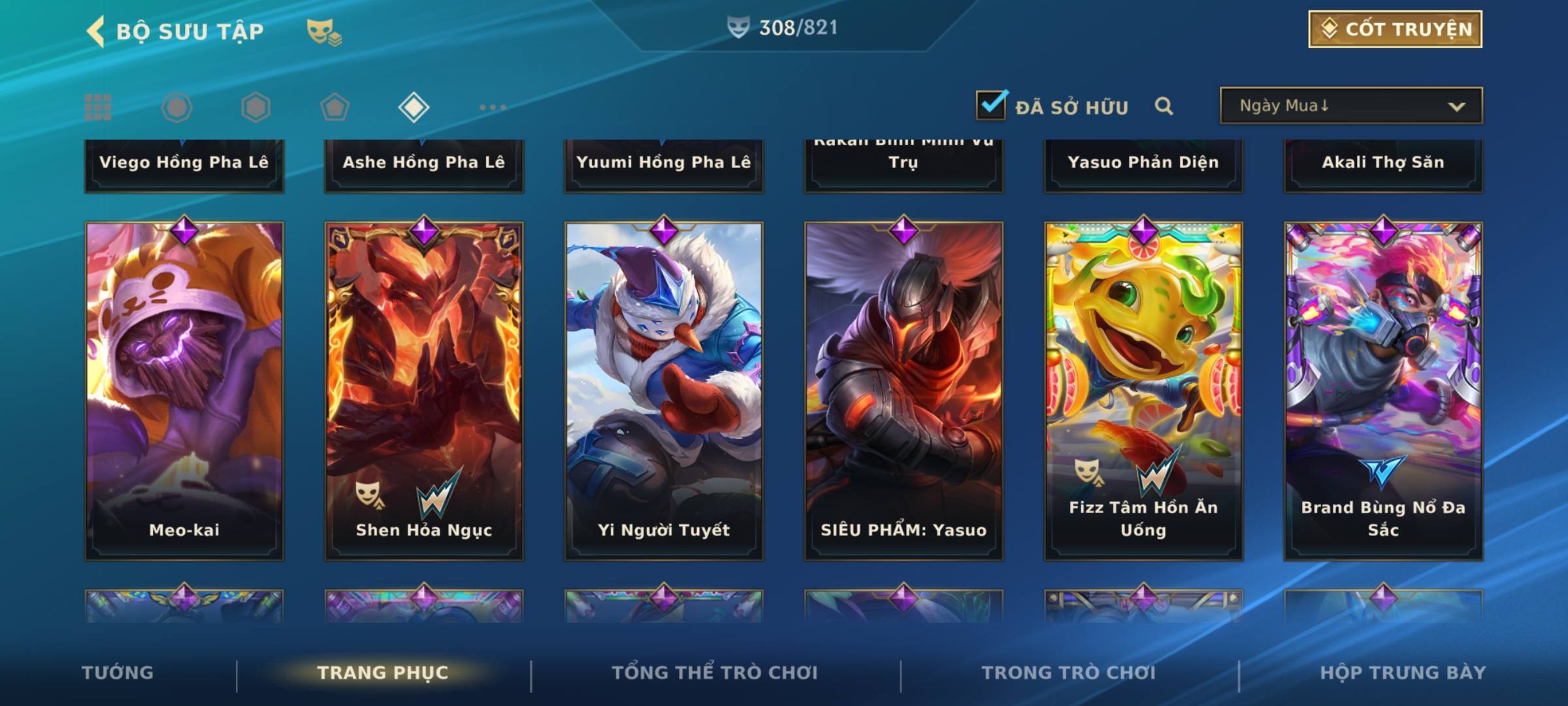Open the Shen Hỏa Ngục skin card
This screenshot has height=706, width=1568.
(424, 390)
